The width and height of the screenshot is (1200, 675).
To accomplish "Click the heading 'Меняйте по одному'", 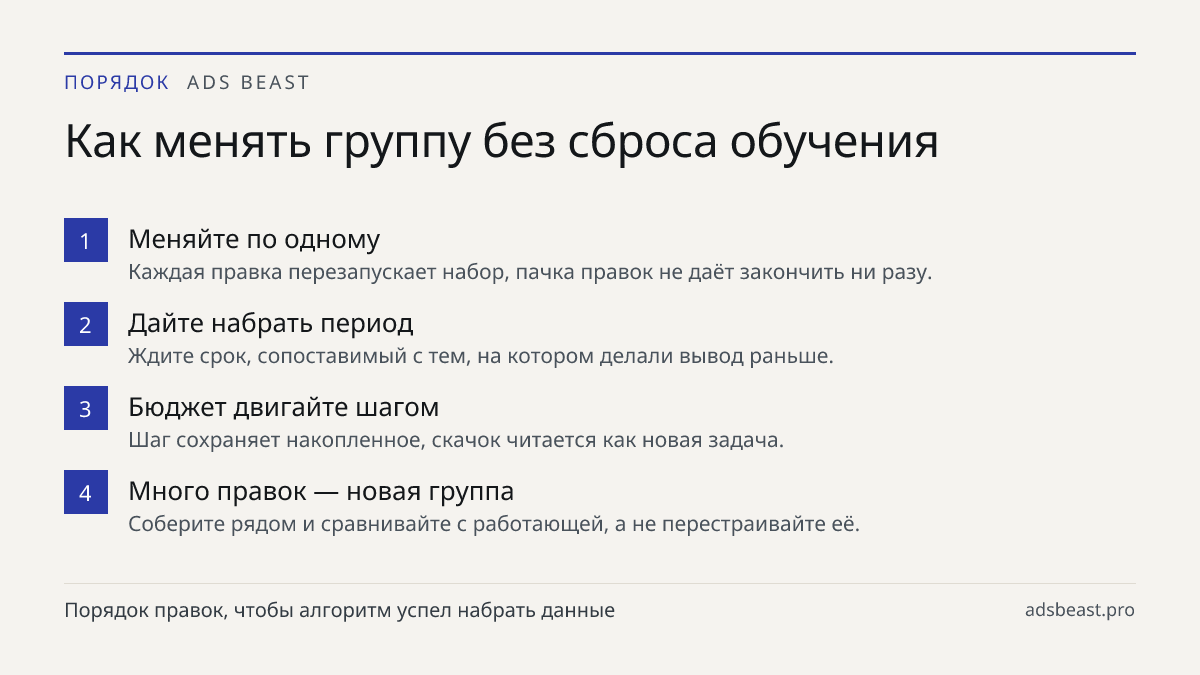I will pos(254,240).
